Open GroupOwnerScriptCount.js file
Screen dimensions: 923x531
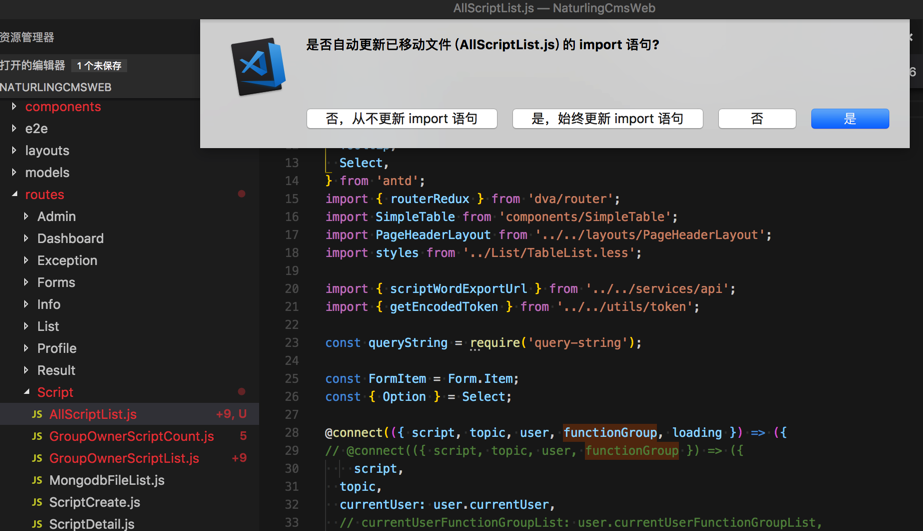(131, 436)
